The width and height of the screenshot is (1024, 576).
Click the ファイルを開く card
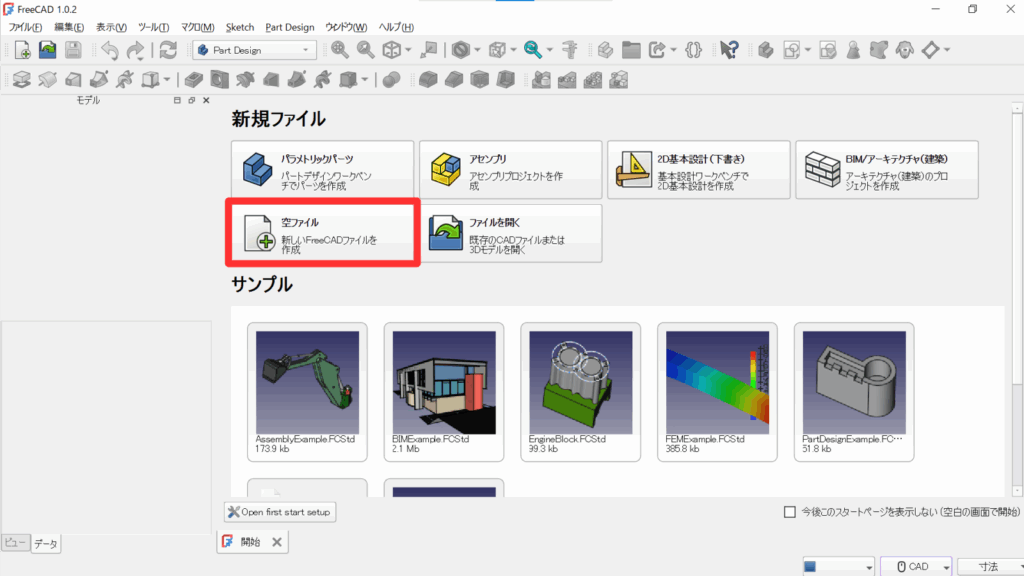click(x=510, y=234)
